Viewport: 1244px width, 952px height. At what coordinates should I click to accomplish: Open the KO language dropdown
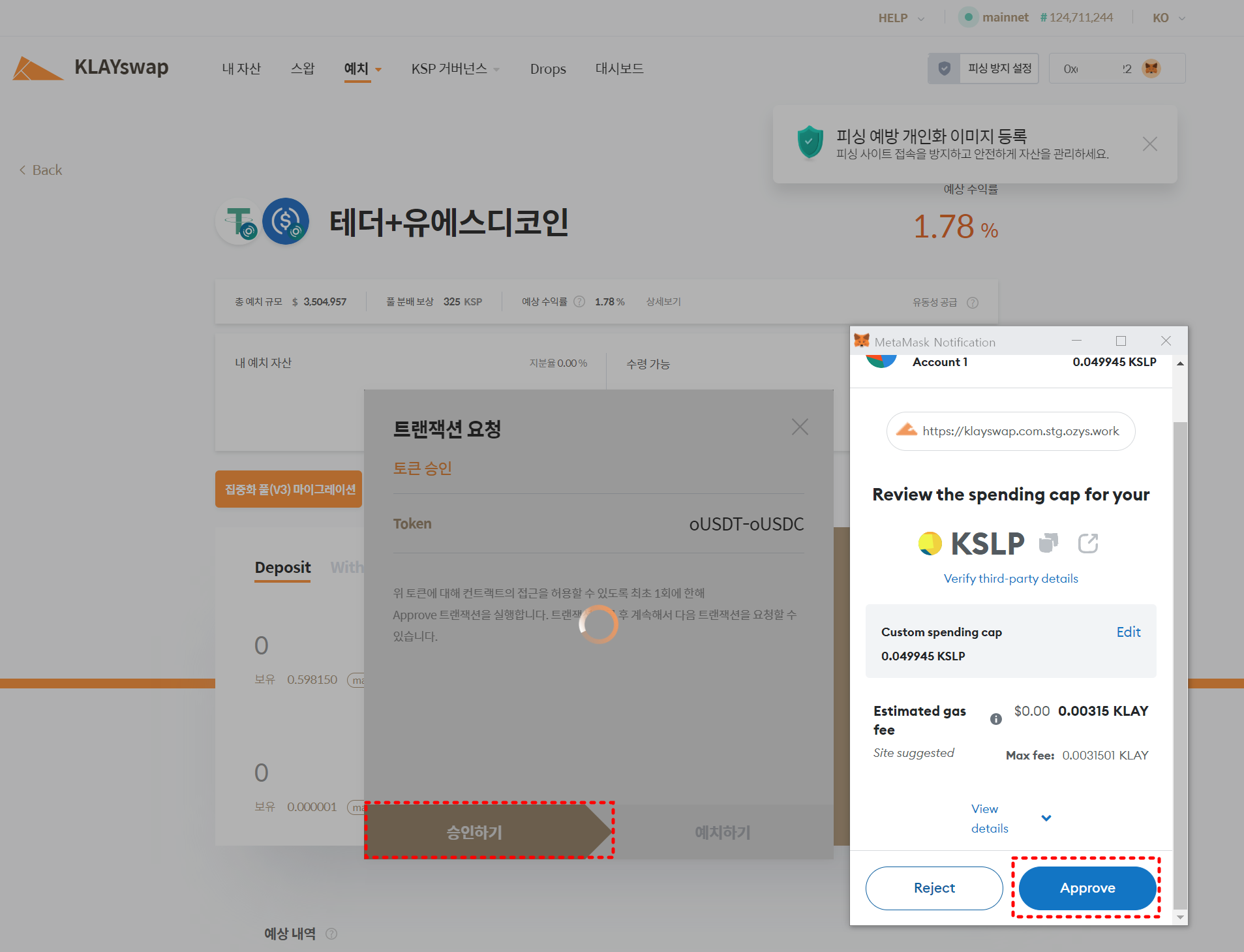1168,18
